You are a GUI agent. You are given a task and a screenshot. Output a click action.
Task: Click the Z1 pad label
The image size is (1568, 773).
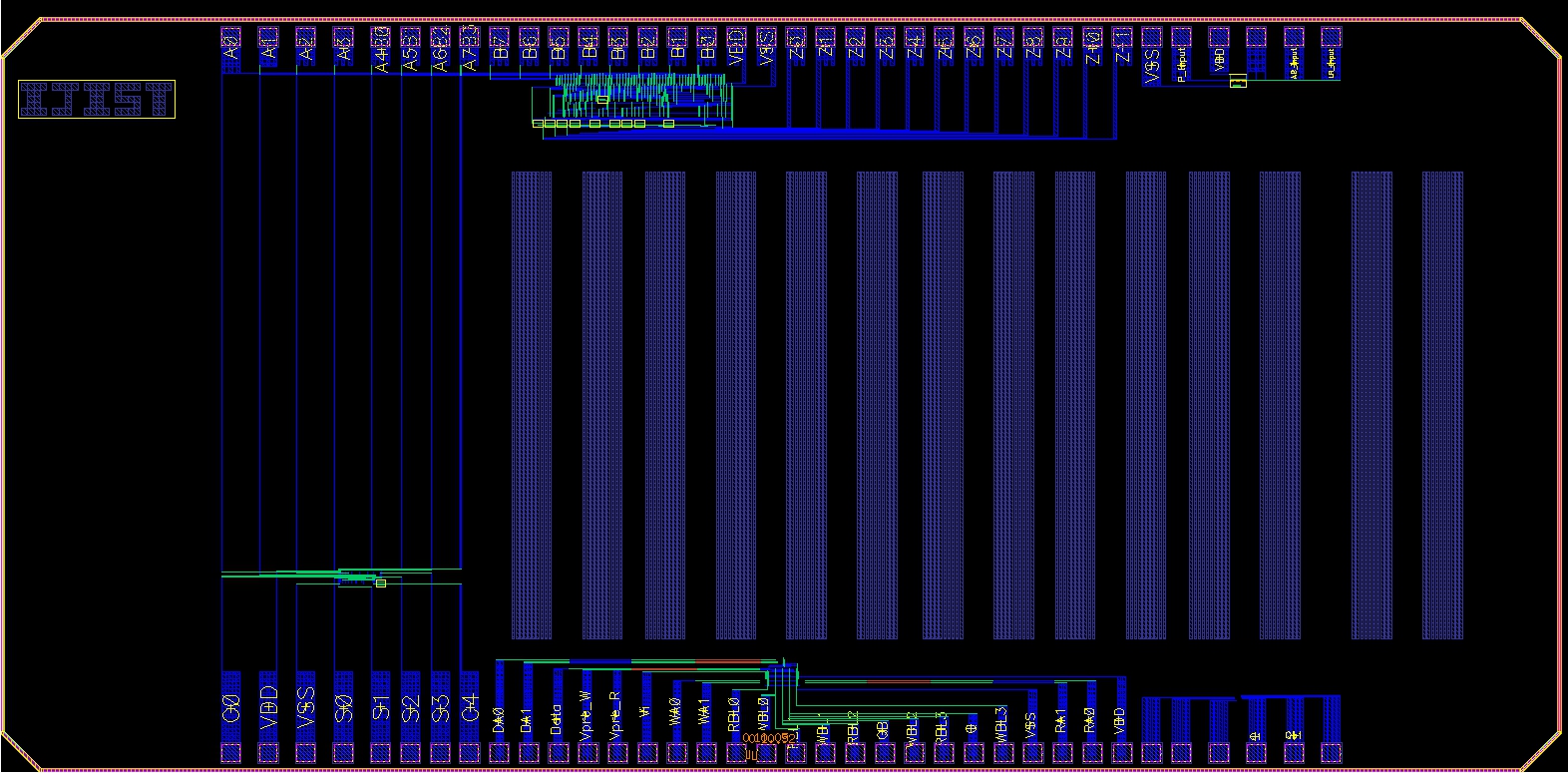(826, 47)
